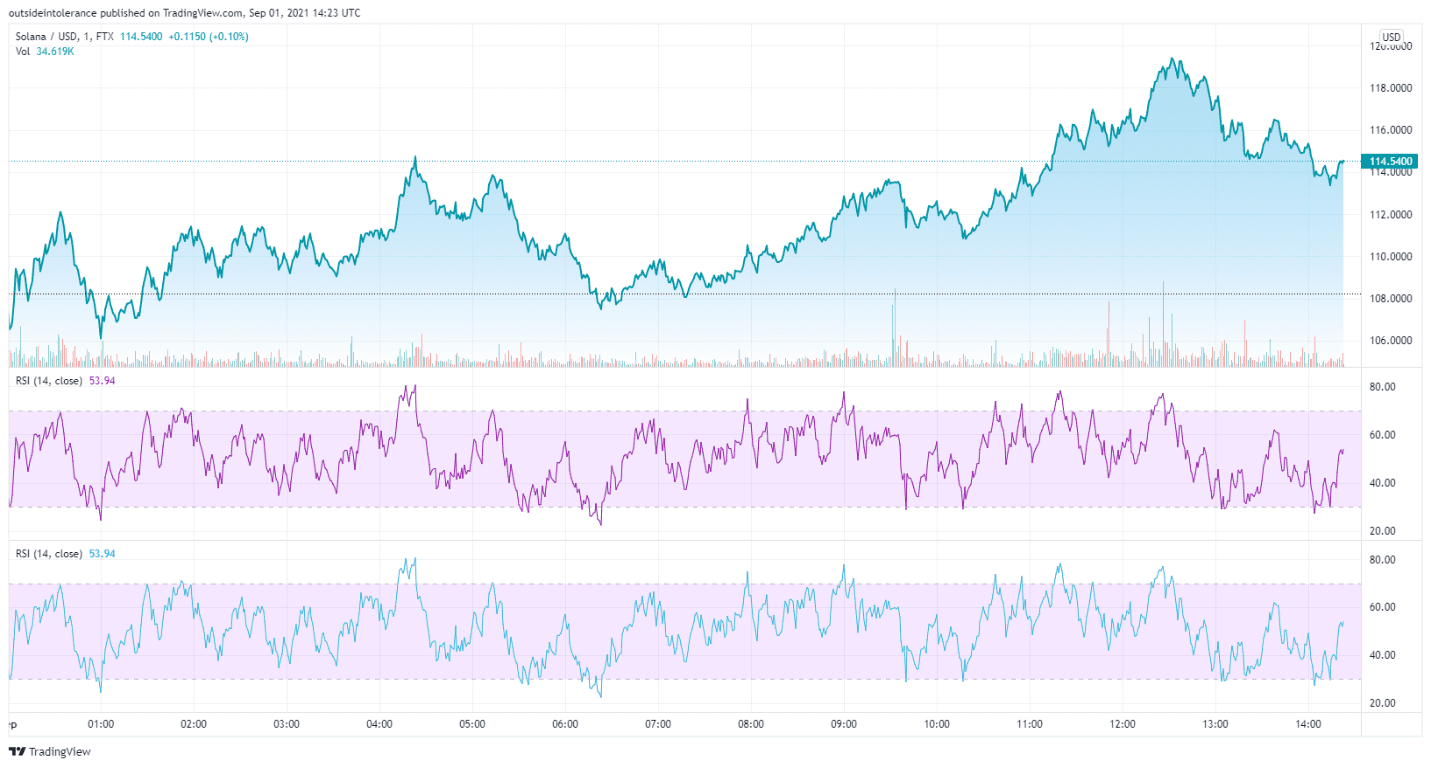
Task: Click the 114.5400 current price tag
Action: point(1391,161)
